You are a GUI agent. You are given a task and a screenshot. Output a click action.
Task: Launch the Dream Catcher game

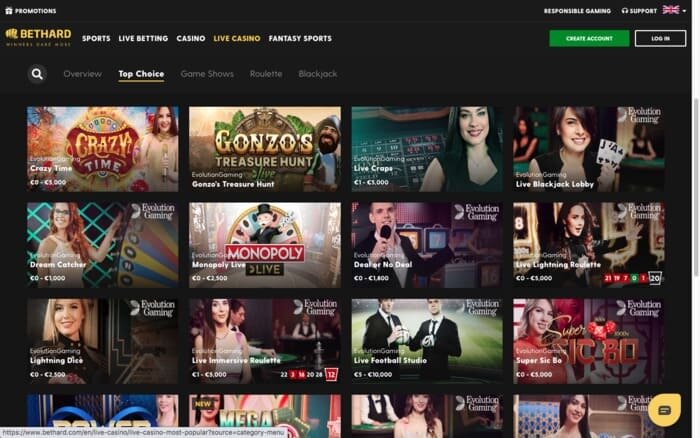tap(103, 245)
